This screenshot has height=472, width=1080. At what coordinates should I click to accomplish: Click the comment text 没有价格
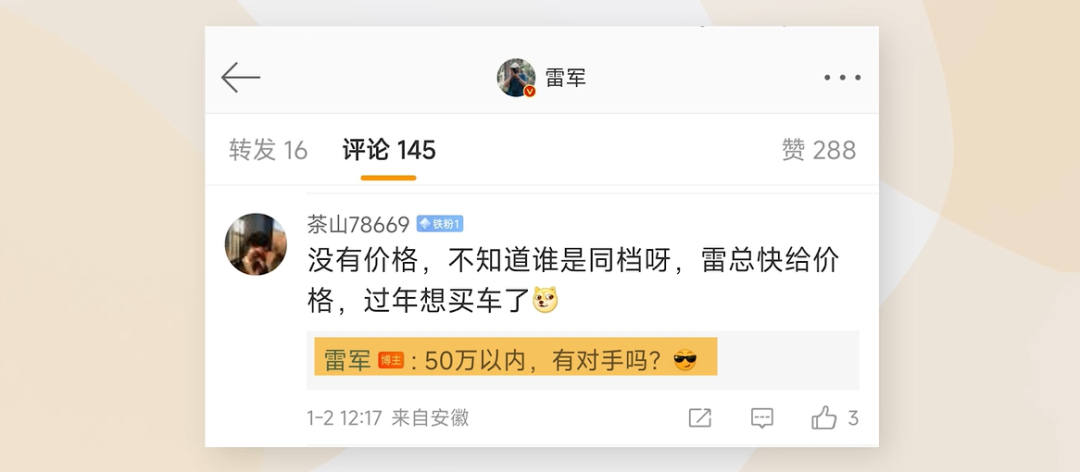362,262
